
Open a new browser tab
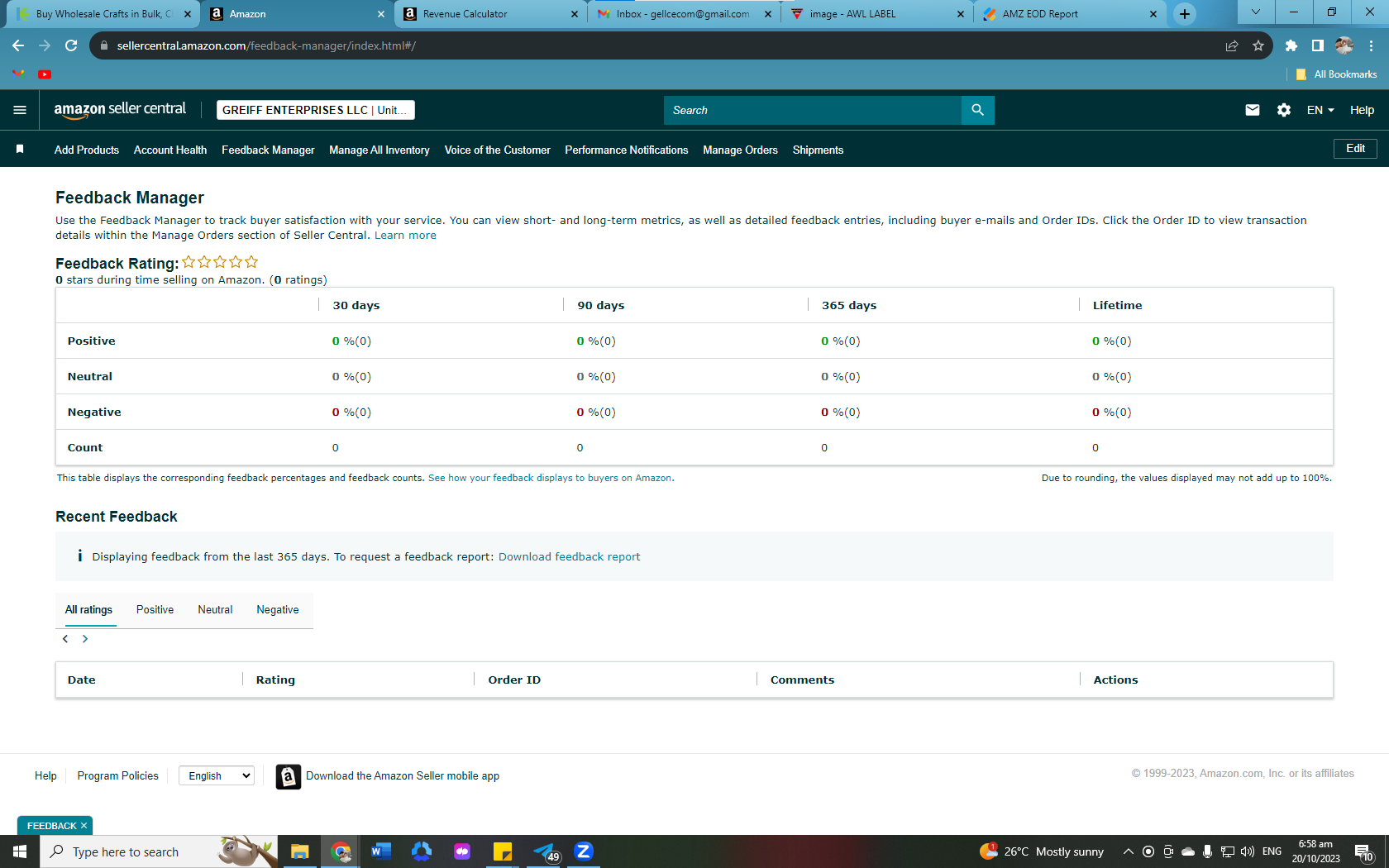pos(1185,14)
